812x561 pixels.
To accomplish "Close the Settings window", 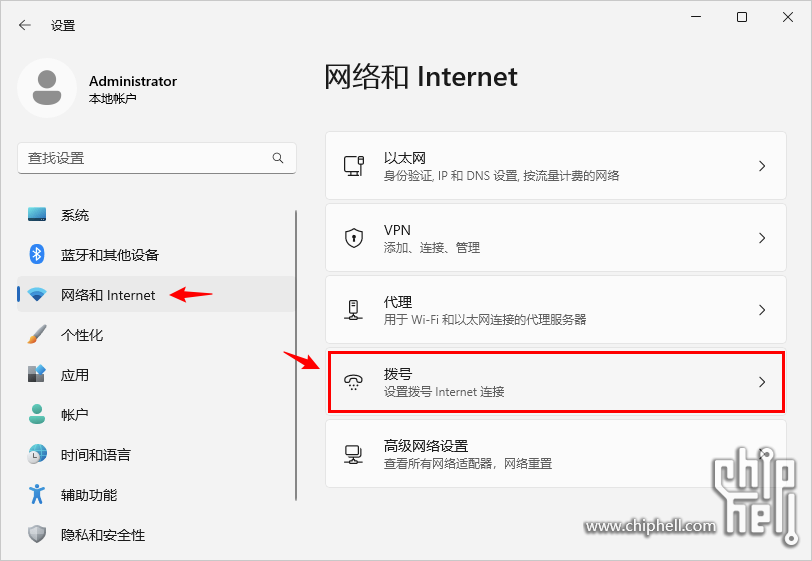I will point(788,17).
